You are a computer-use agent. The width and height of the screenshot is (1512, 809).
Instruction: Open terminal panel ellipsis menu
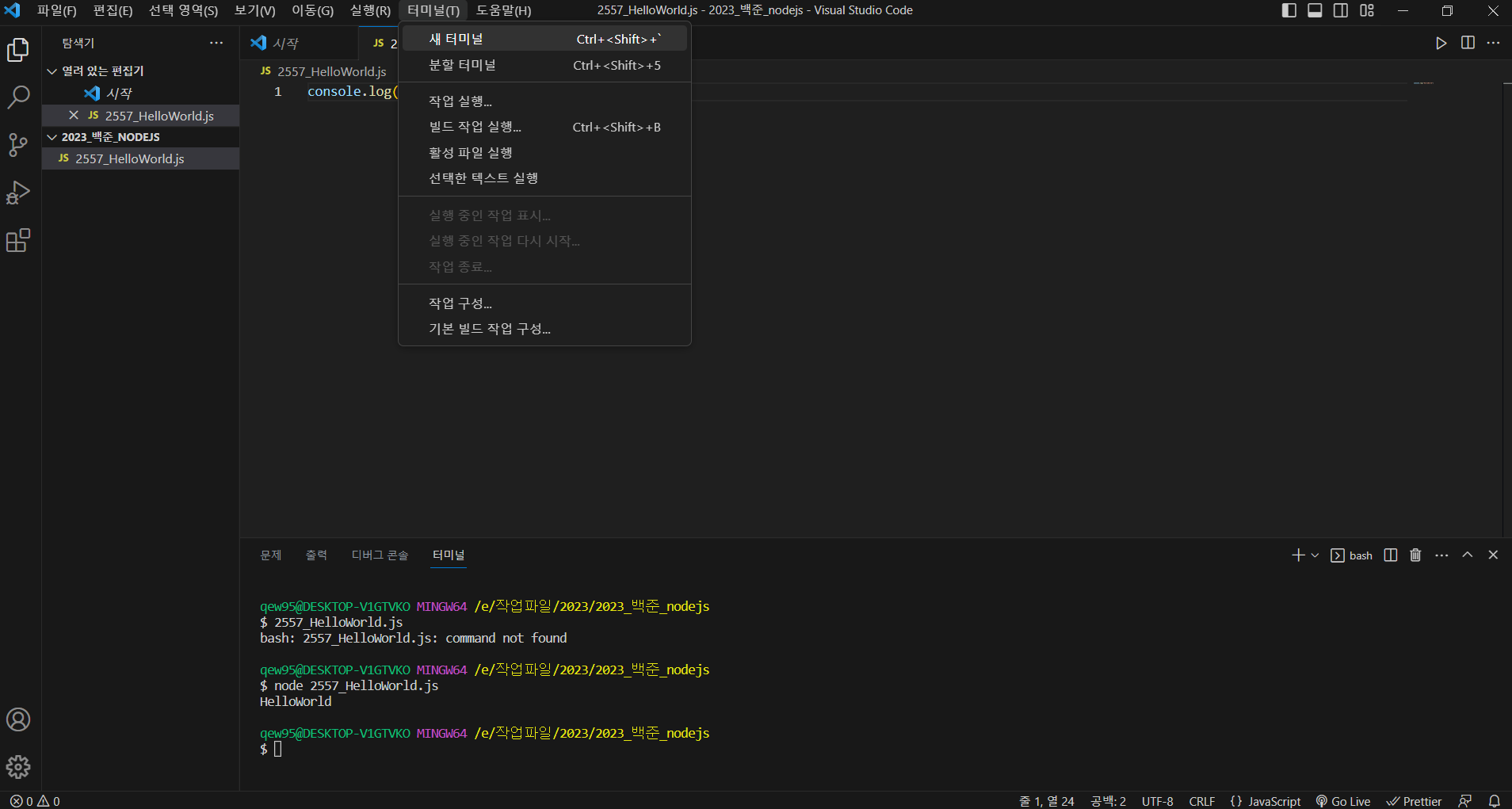tap(1441, 555)
